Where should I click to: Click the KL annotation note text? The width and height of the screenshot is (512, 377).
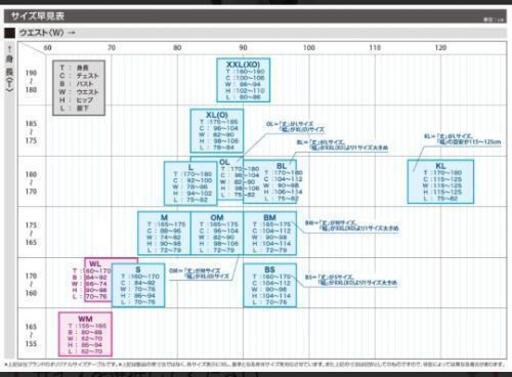coord(463,139)
